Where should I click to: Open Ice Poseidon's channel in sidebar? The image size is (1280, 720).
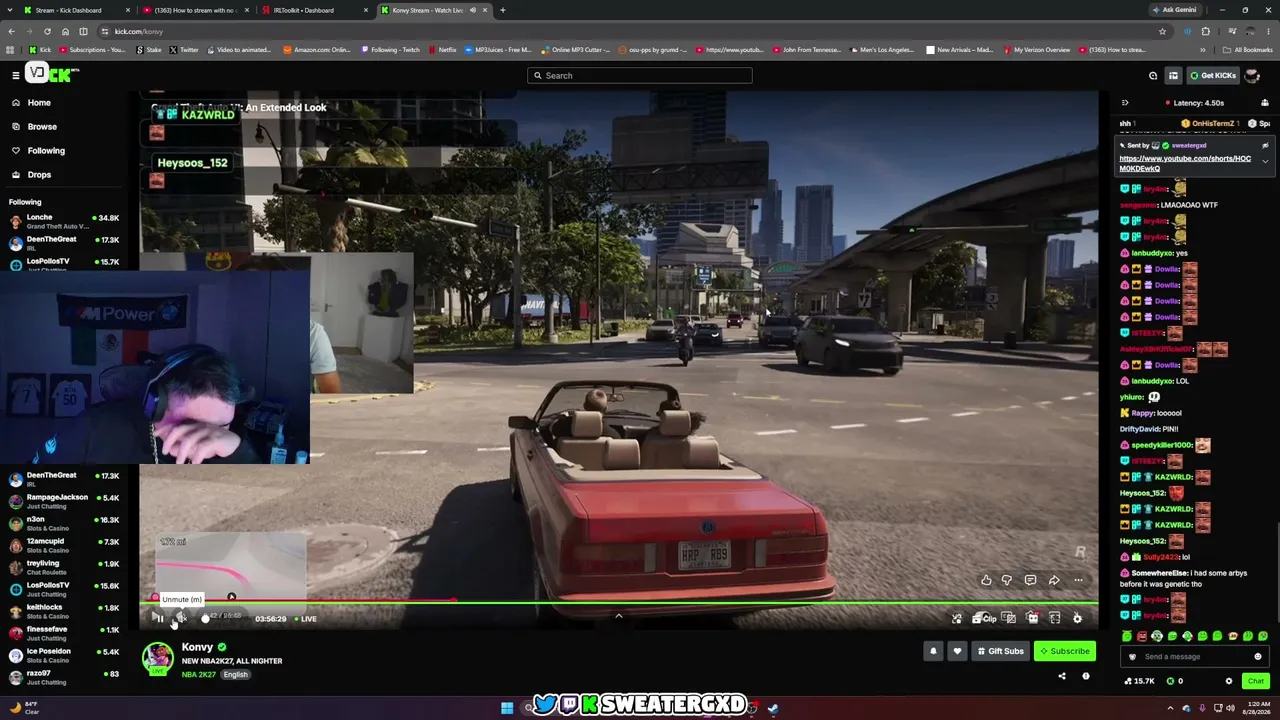click(62, 655)
